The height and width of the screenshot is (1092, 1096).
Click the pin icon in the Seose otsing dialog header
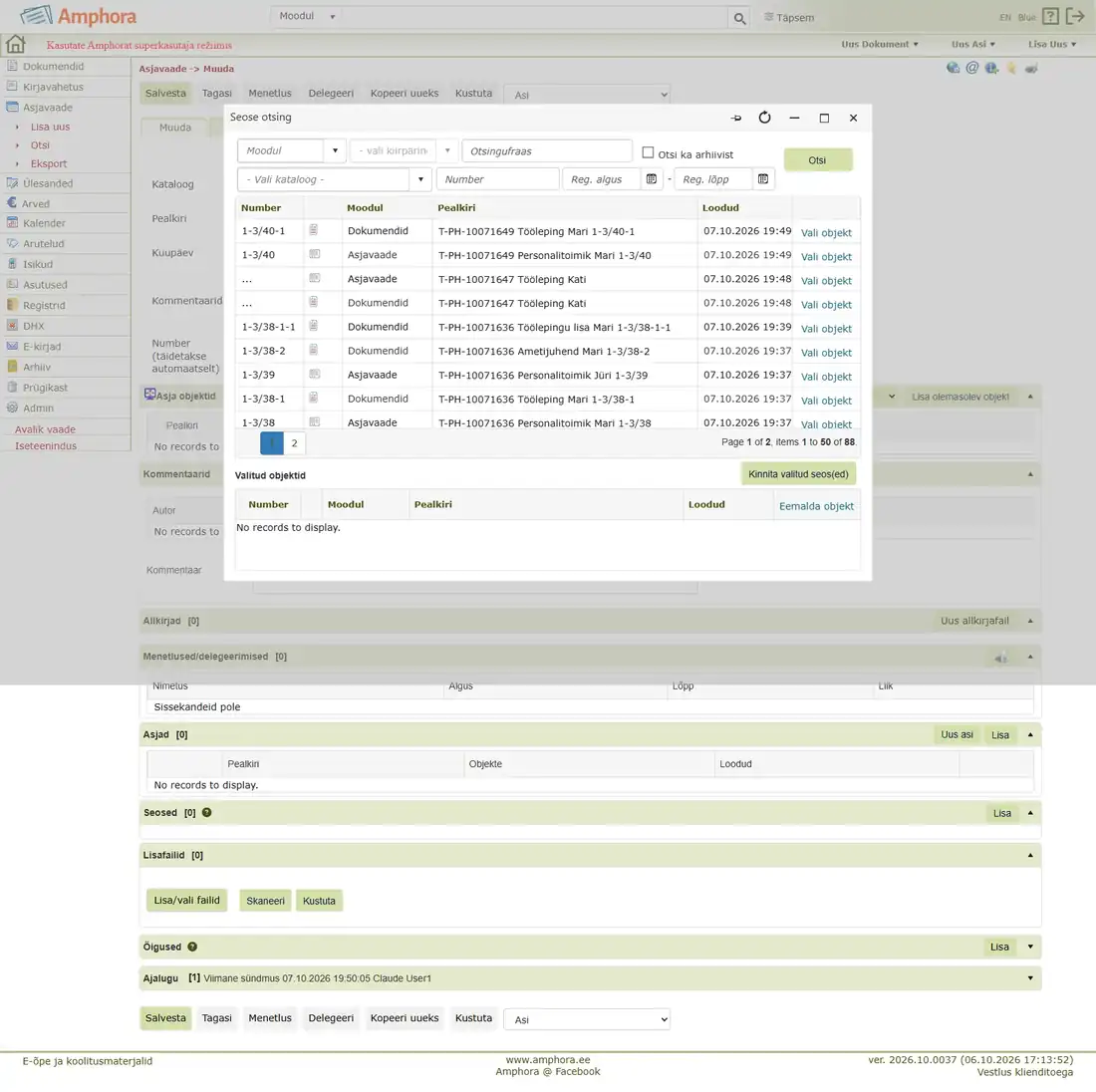point(736,119)
